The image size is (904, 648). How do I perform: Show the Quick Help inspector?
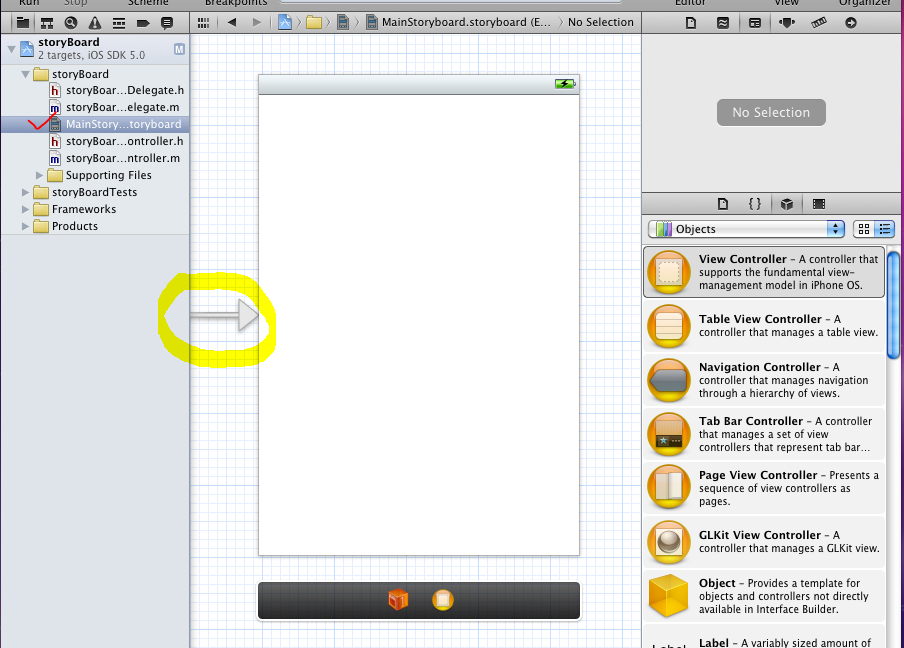pyautogui.click(x=722, y=23)
